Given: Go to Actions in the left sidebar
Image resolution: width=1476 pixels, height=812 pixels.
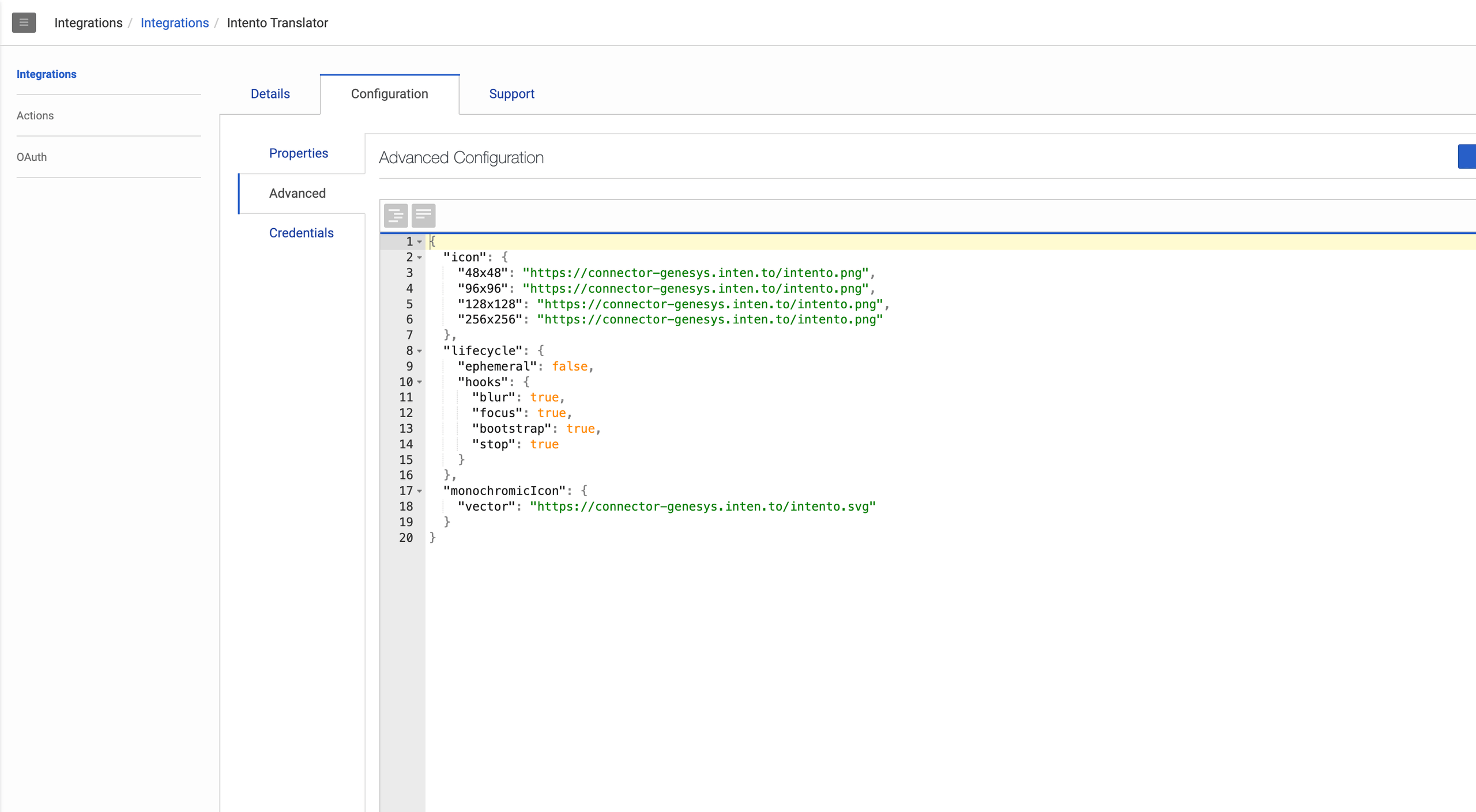Looking at the screenshot, I should click(35, 116).
